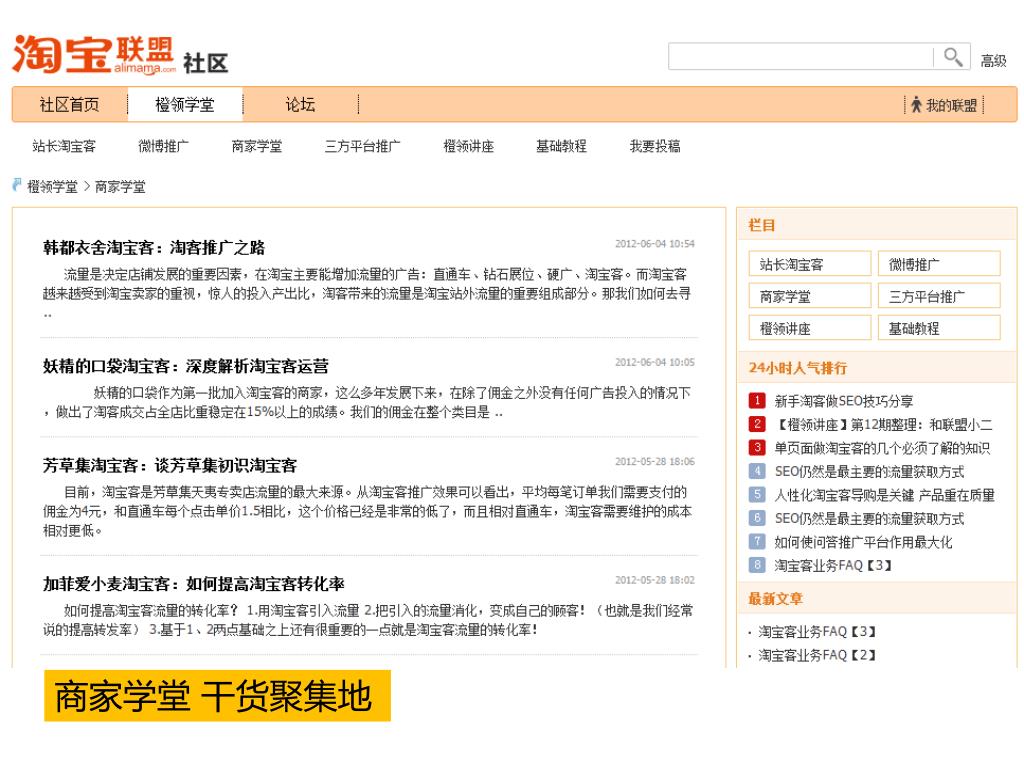Open article 妖精的口袋淘宝客：深度解析淘宝客运营
The image size is (1024, 768).
click(x=185, y=366)
